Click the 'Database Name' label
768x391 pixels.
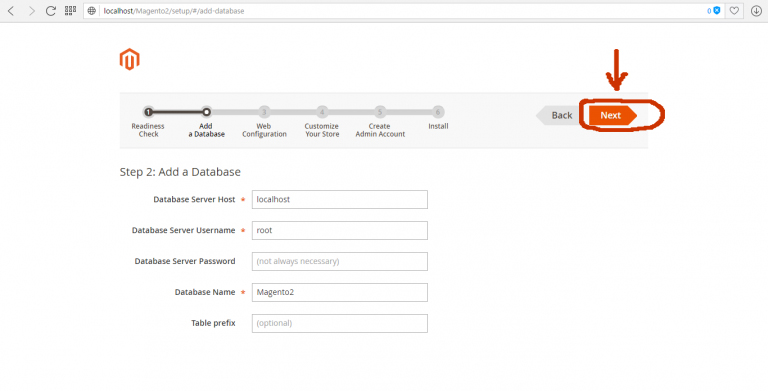(205, 292)
